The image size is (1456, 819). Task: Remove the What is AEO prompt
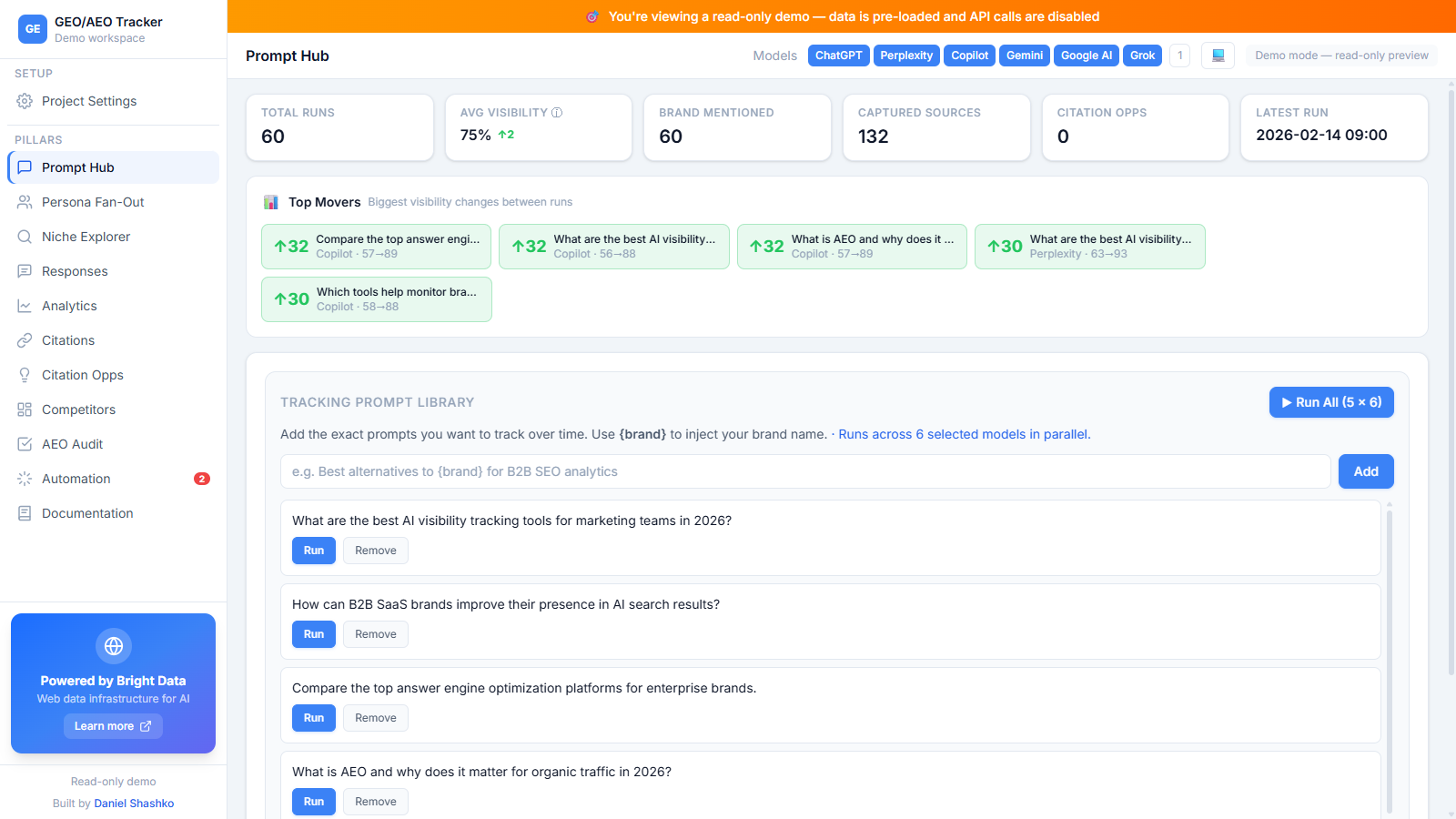[x=376, y=802]
